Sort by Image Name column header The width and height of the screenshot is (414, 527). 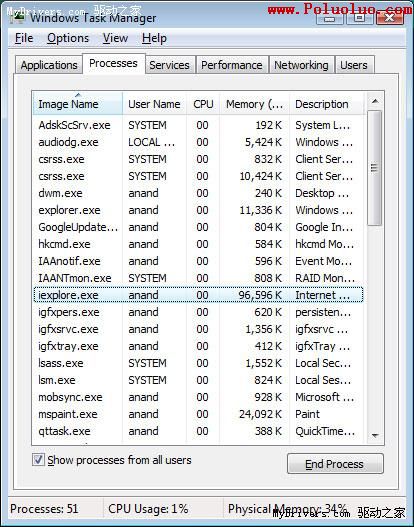click(78, 104)
